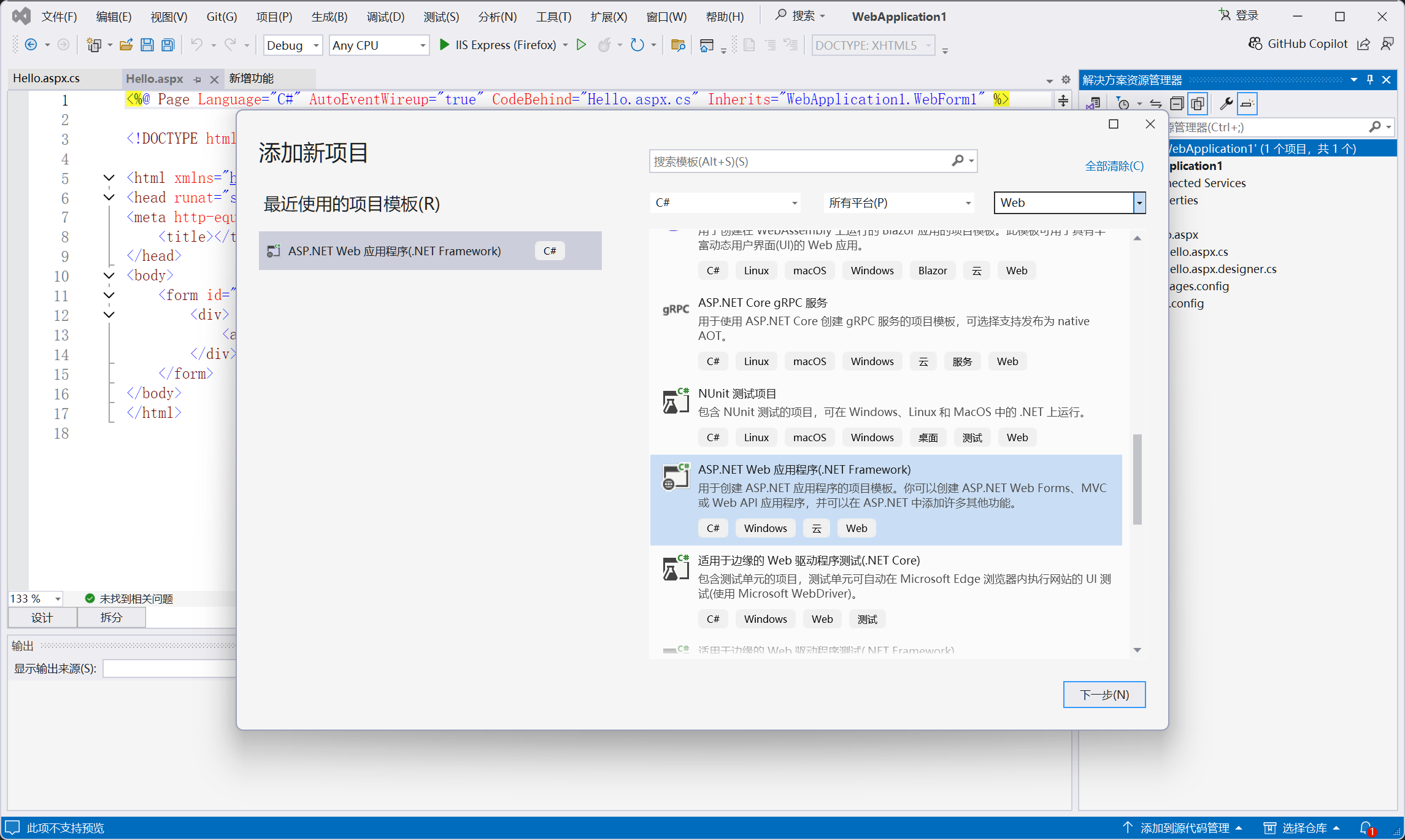Click the GitHub Copilot icon
This screenshot has width=1405, height=840.
click(1255, 44)
